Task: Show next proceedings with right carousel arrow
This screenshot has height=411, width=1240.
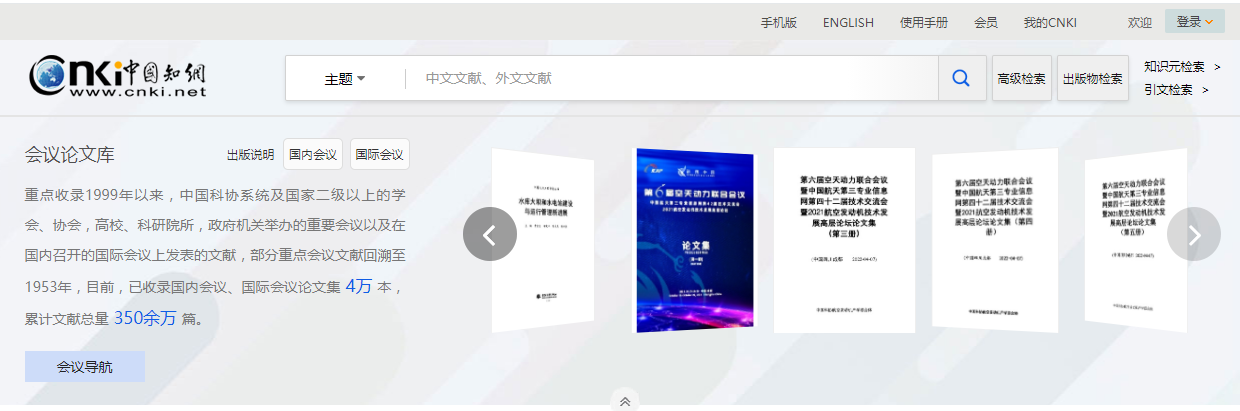Action: tap(1194, 235)
